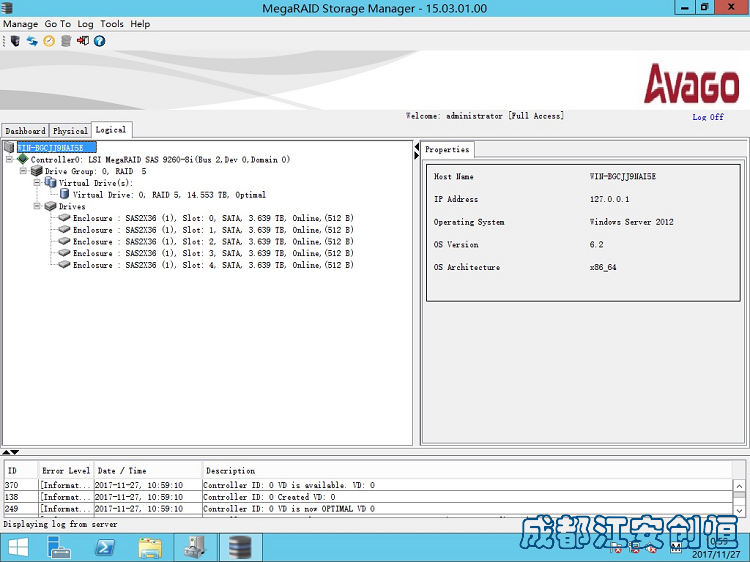Click the grayed-out disk stack toolbar icon
Viewport: 750px width, 562px height.
tap(66, 41)
